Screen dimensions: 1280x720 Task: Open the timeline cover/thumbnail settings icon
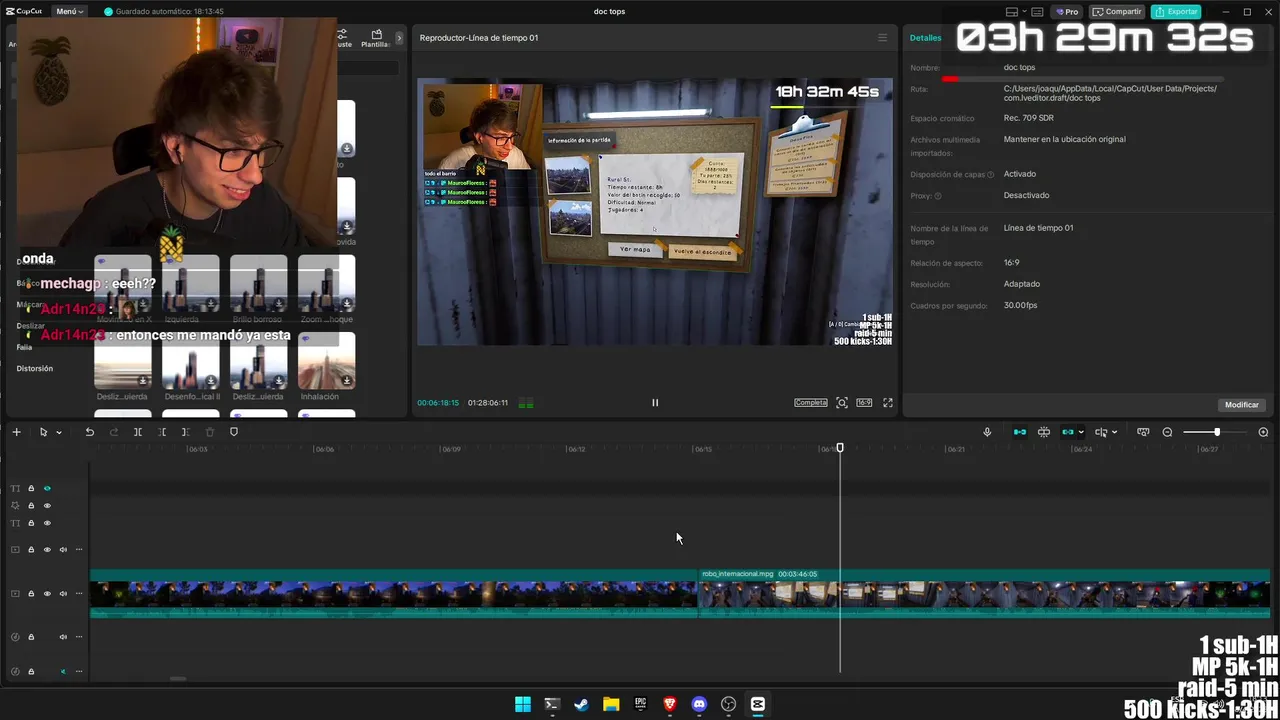tap(1143, 432)
